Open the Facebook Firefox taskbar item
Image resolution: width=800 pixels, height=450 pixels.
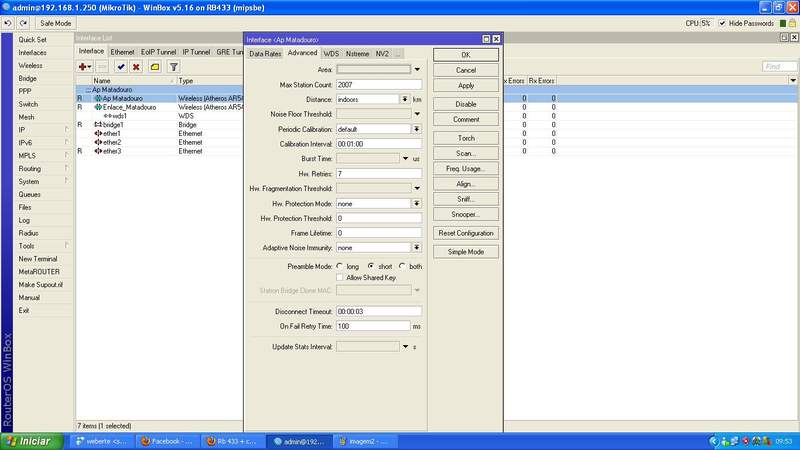167,441
